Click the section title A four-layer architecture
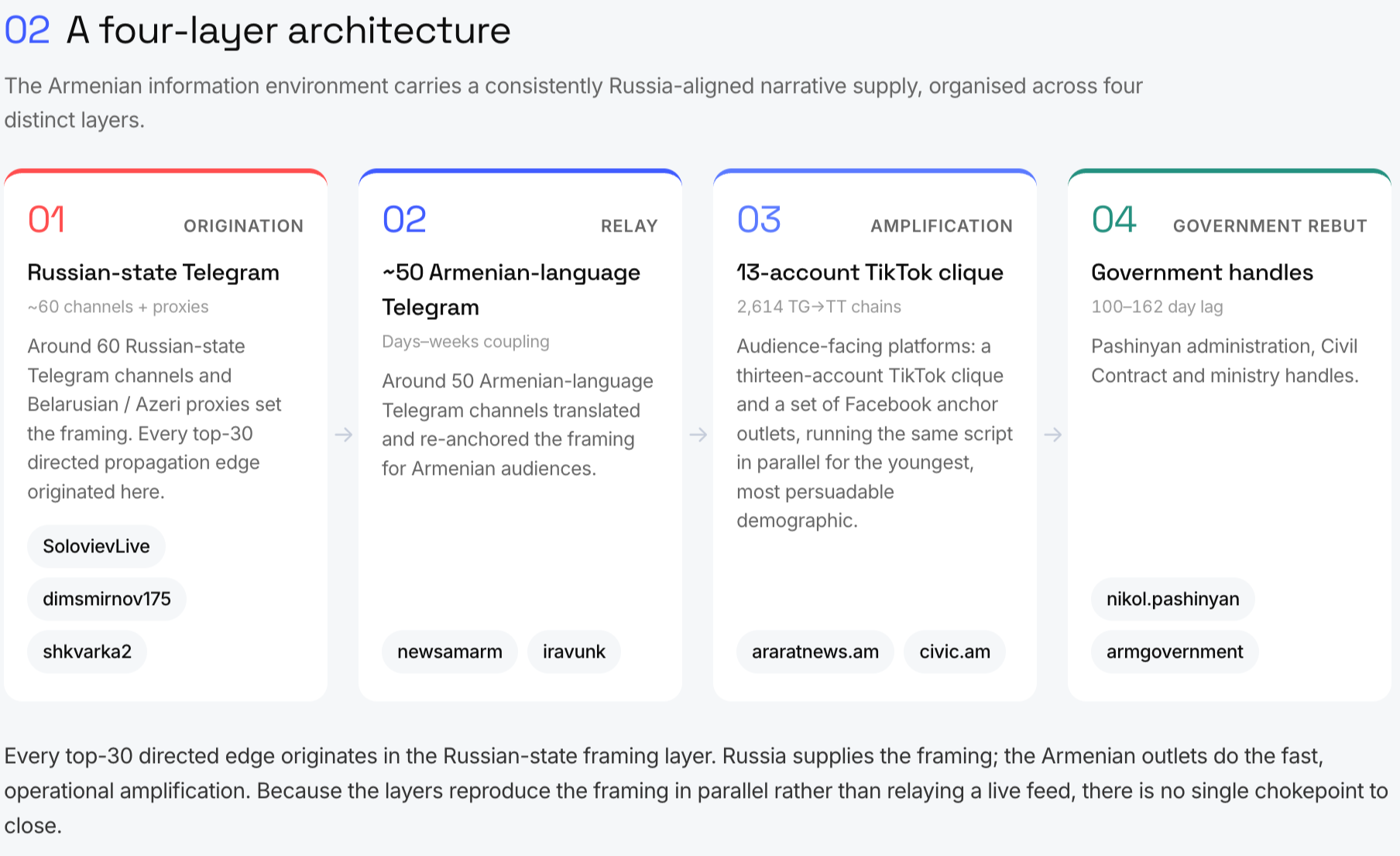The width and height of the screenshot is (1400, 856). [x=289, y=31]
